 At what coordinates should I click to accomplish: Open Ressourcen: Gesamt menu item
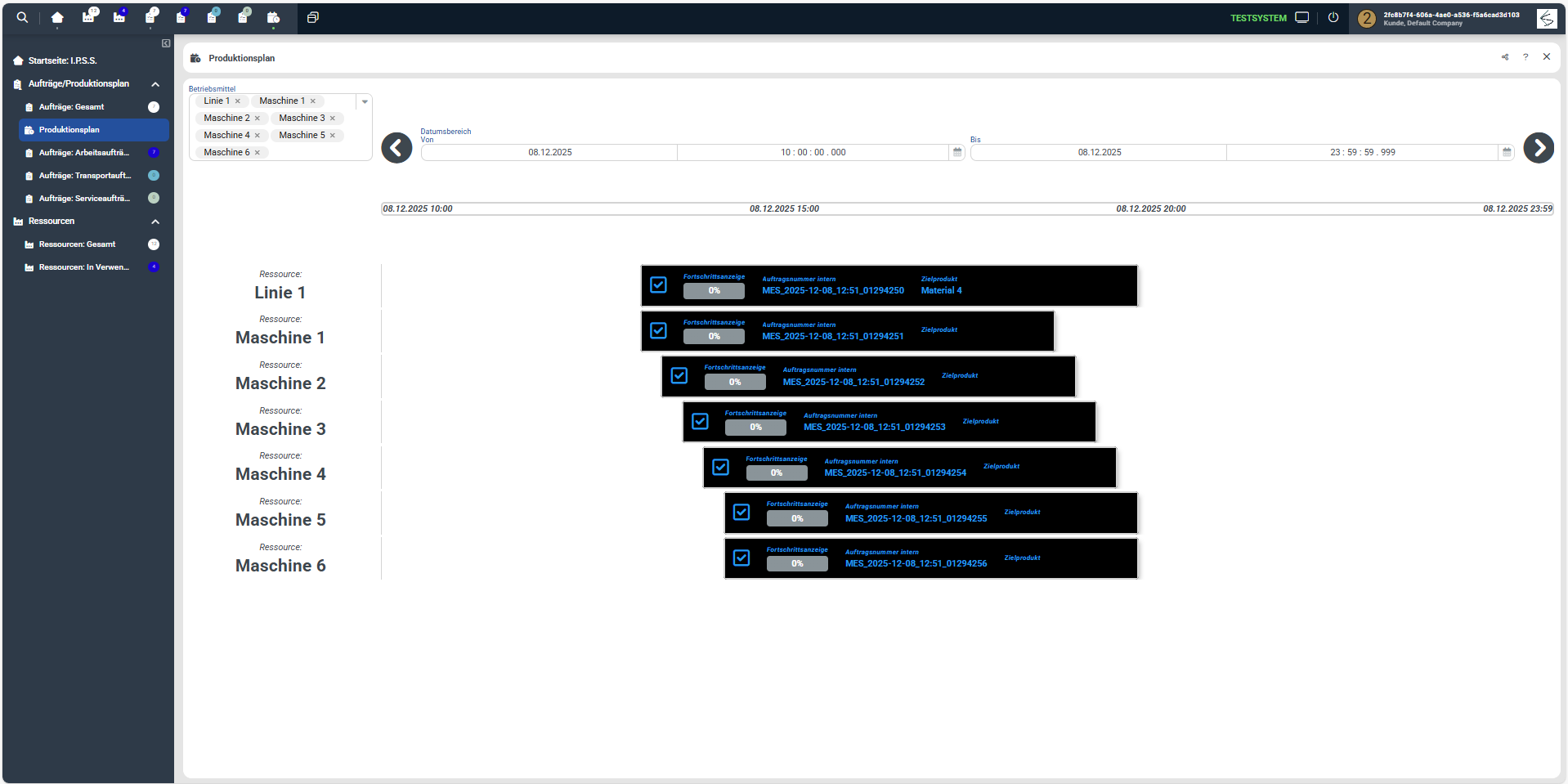pyautogui.click(x=77, y=244)
